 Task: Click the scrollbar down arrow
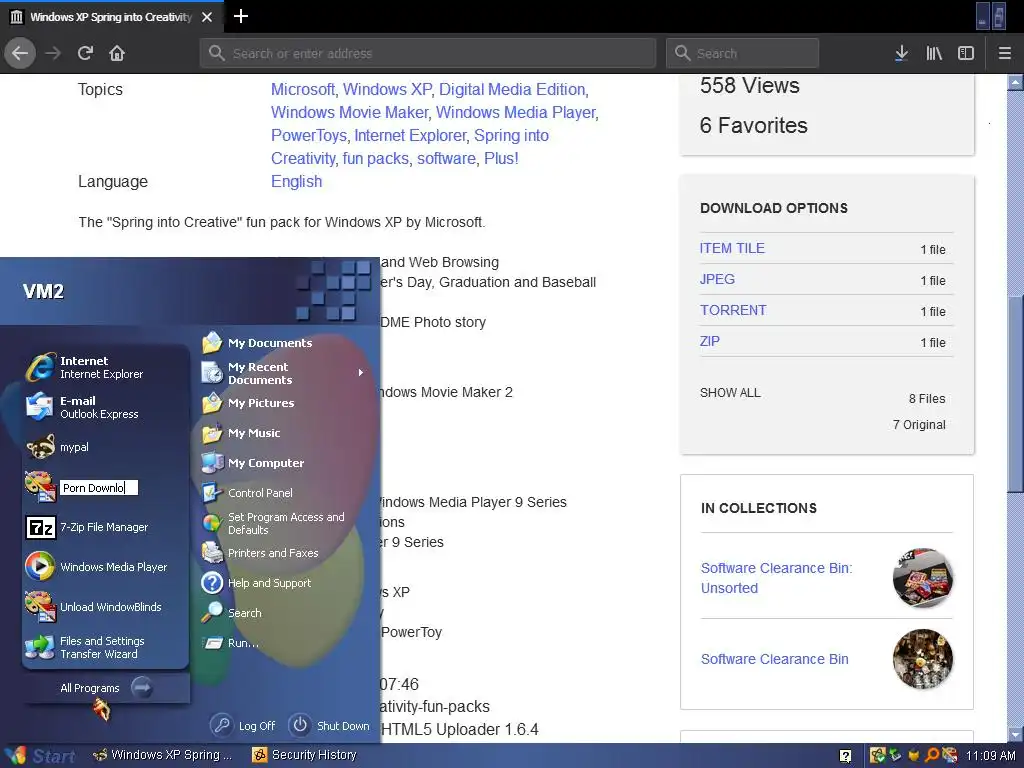[x=1016, y=735]
